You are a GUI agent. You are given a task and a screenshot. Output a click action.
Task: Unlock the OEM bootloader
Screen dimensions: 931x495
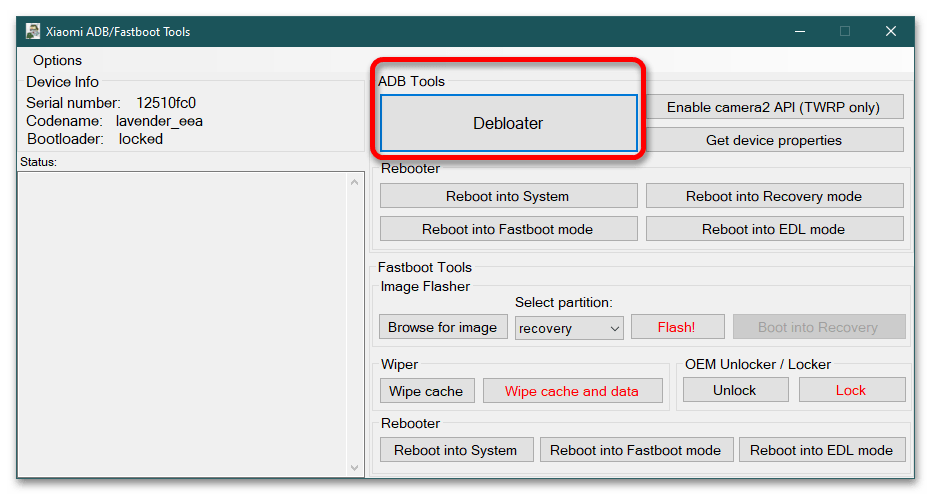(x=735, y=390)
